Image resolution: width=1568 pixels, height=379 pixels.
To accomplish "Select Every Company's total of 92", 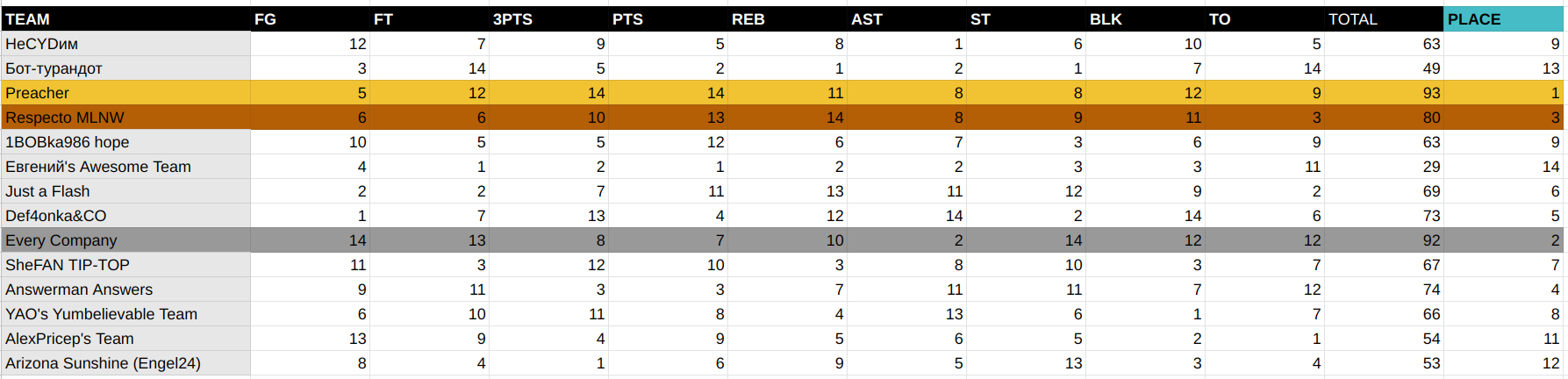I will (1384, 240).
